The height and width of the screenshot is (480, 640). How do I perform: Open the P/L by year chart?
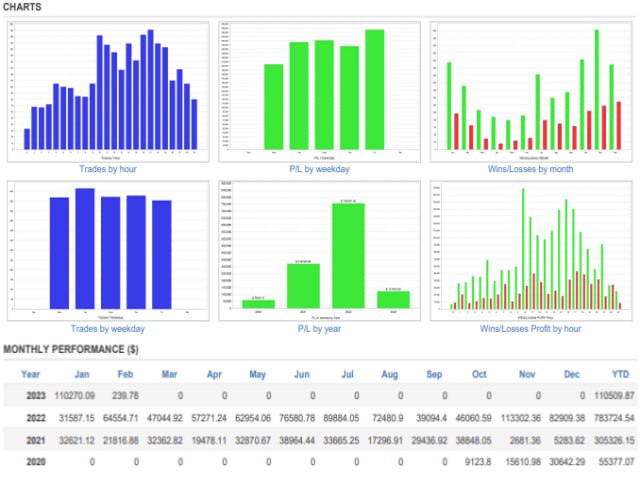[x=319, y=250]
